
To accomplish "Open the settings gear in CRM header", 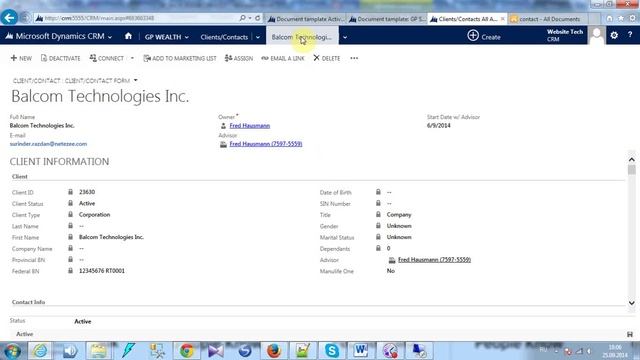I will pyautogui.click(x=614, y=36).
